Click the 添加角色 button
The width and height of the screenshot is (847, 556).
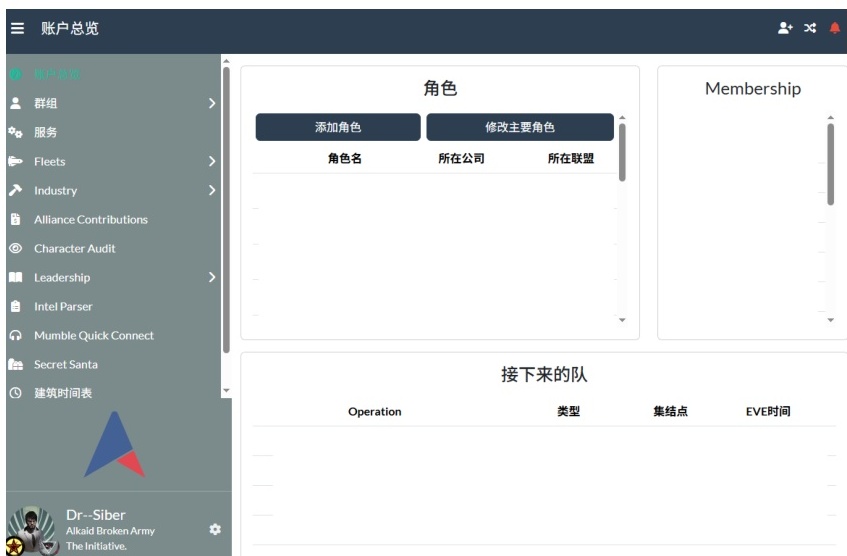pos(338,127)
